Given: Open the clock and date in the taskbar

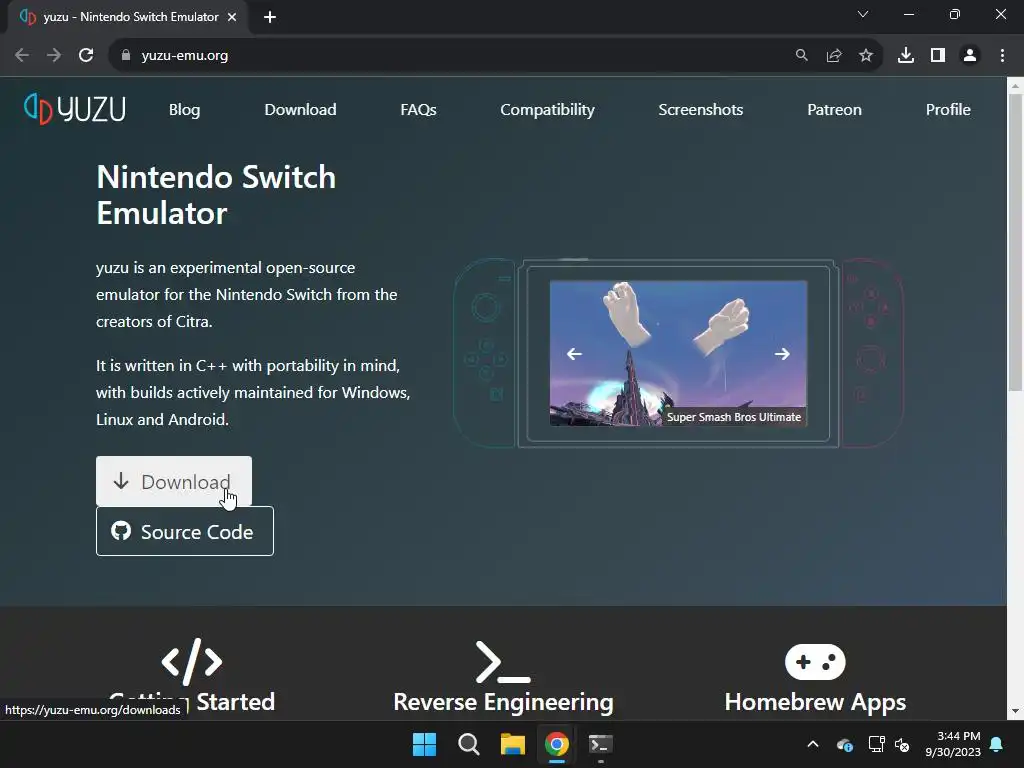Looking at the screenshot, I should (x=953, y=744).
